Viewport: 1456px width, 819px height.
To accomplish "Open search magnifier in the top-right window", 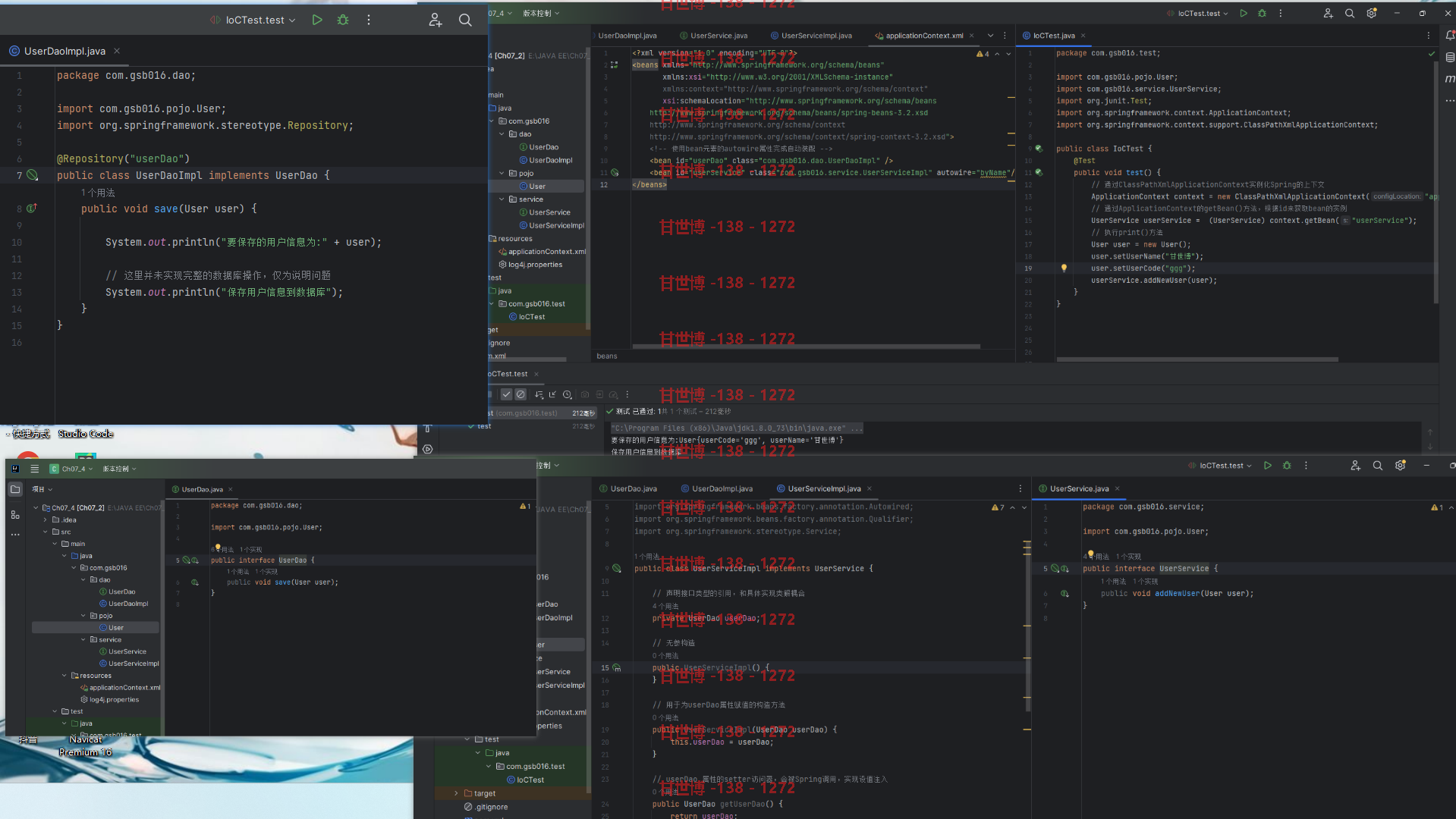I will pos(1350,13).
